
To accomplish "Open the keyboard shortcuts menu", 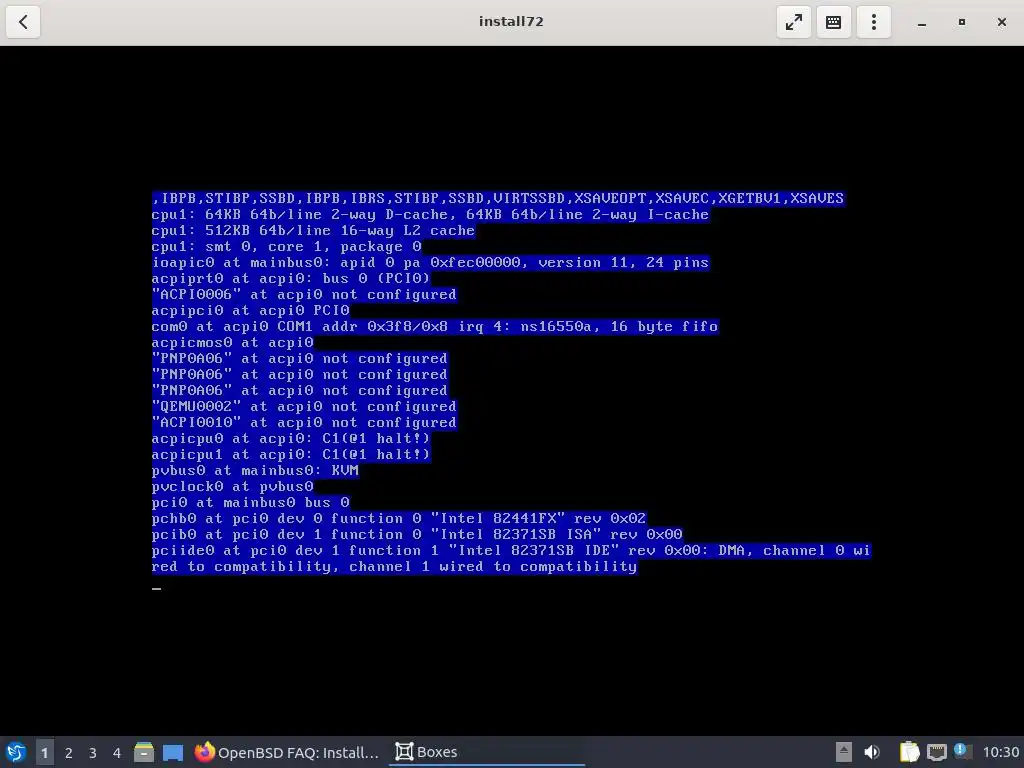I will point(833,22).
